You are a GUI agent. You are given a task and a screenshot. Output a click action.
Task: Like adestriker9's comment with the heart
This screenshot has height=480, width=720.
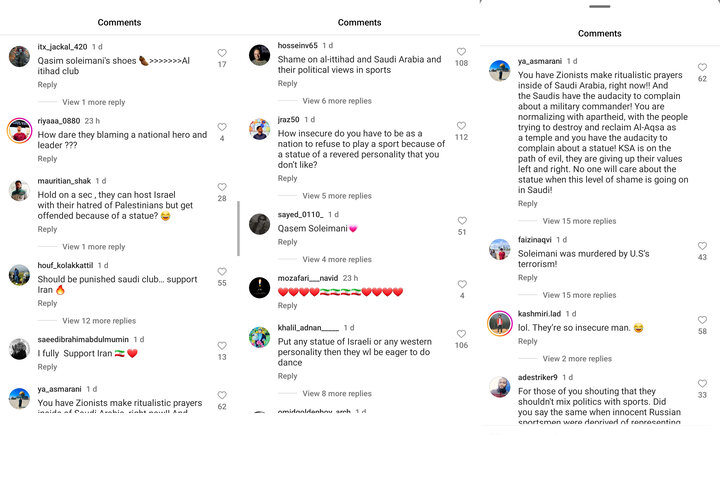pyautogui.click(x=702, y=383)
